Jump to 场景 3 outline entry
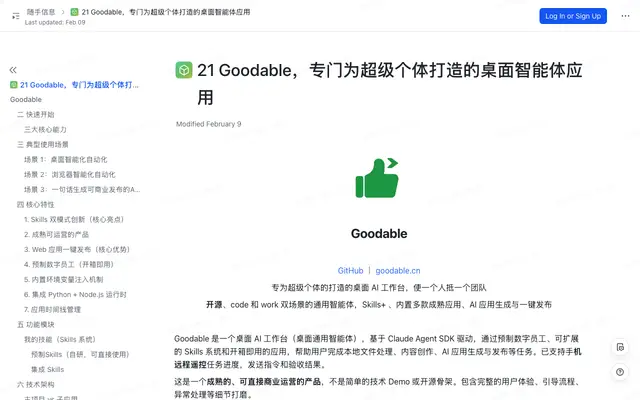640x400 pixels. click(x=82, y=190)
